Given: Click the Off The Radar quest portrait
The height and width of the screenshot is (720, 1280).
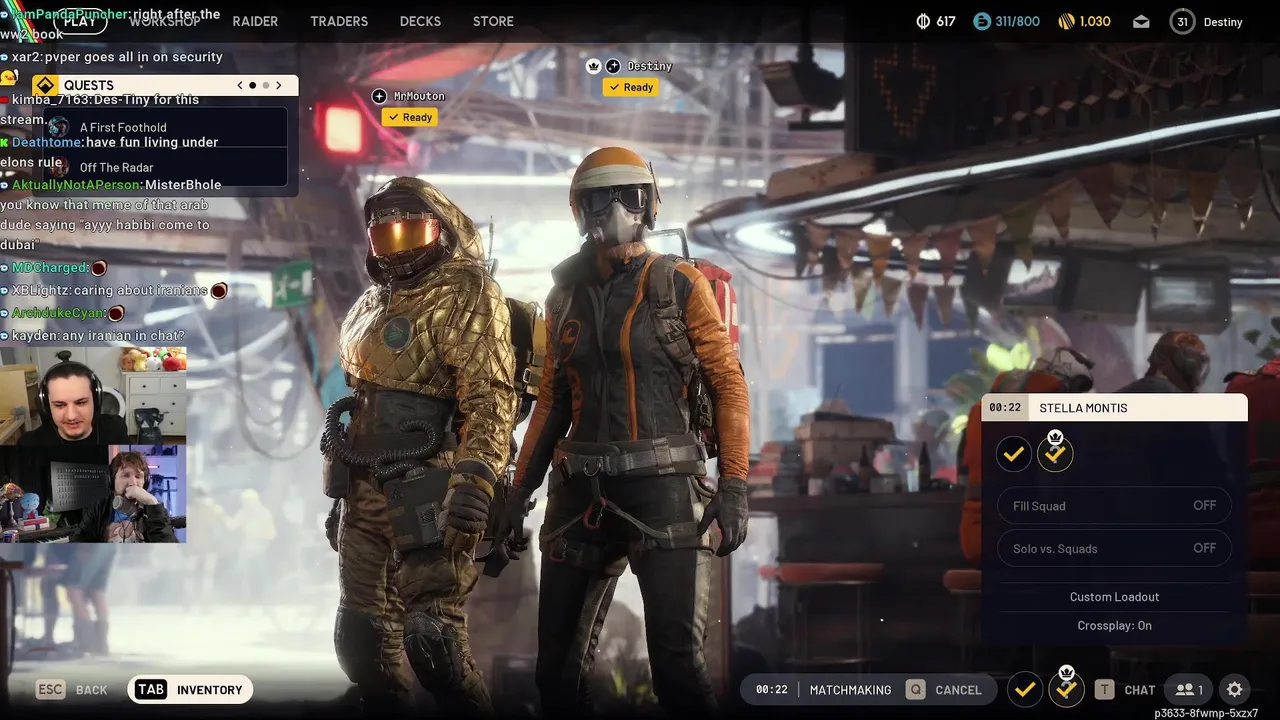Looking at the screenshot, I should pos(59,167).
